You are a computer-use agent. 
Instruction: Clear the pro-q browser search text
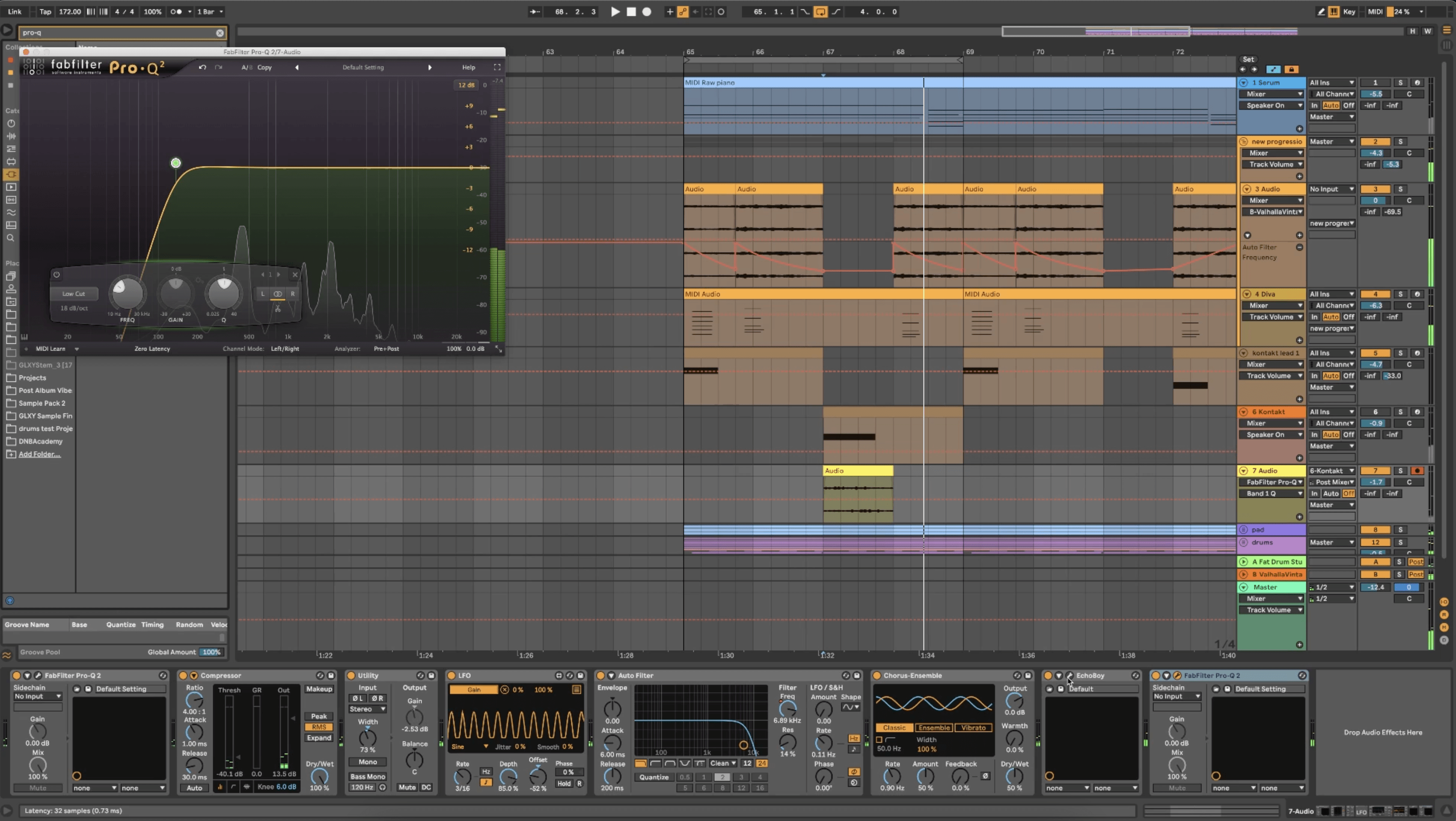tap(220, 33)
